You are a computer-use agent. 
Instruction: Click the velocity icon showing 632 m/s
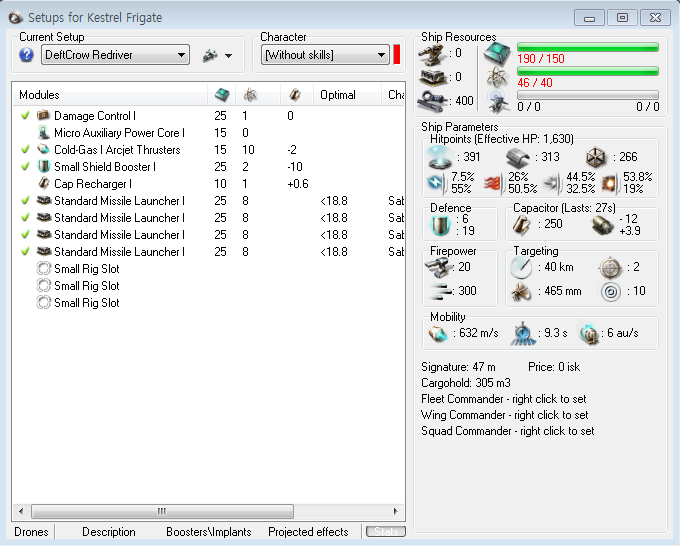(x=438, y=333)
